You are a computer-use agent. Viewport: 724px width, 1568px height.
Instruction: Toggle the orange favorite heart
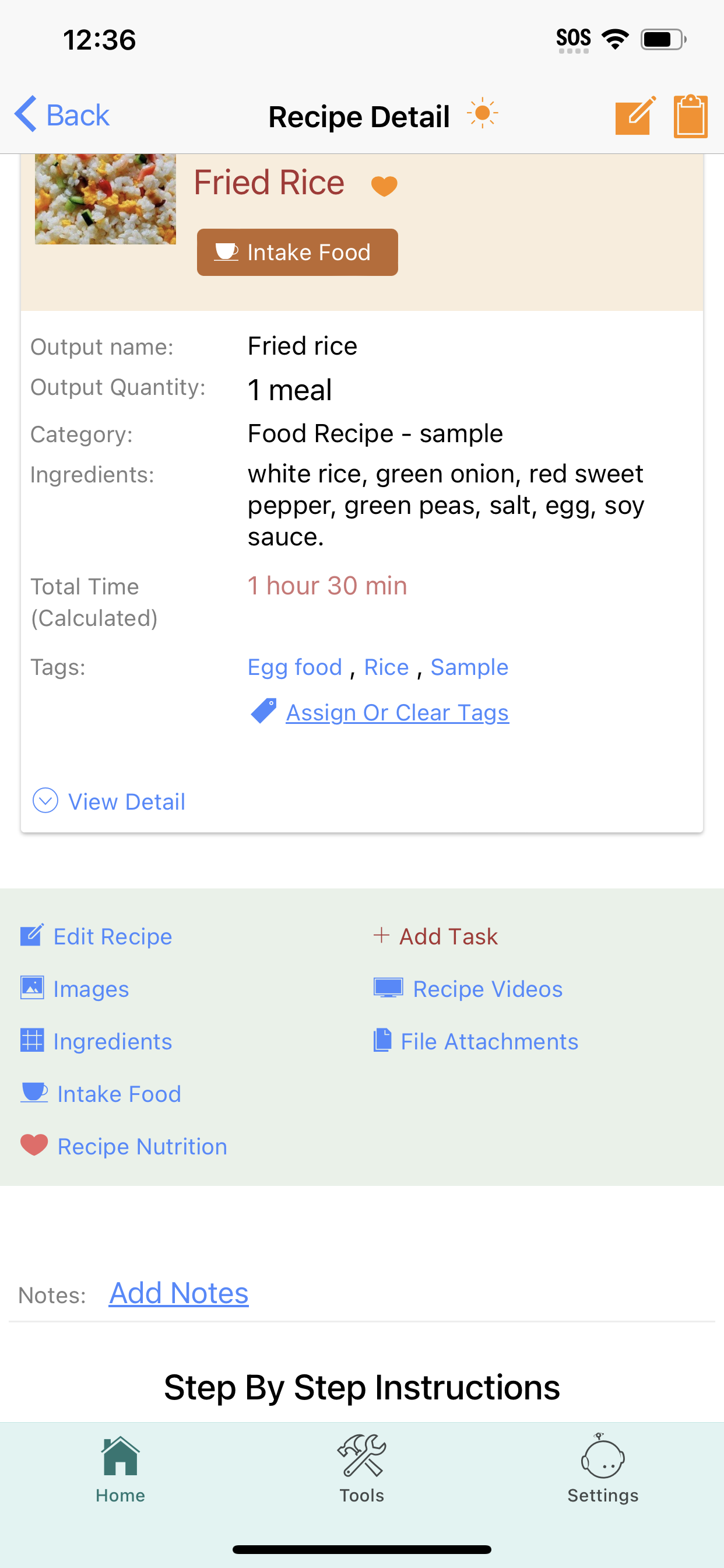(x=384, y=185)
